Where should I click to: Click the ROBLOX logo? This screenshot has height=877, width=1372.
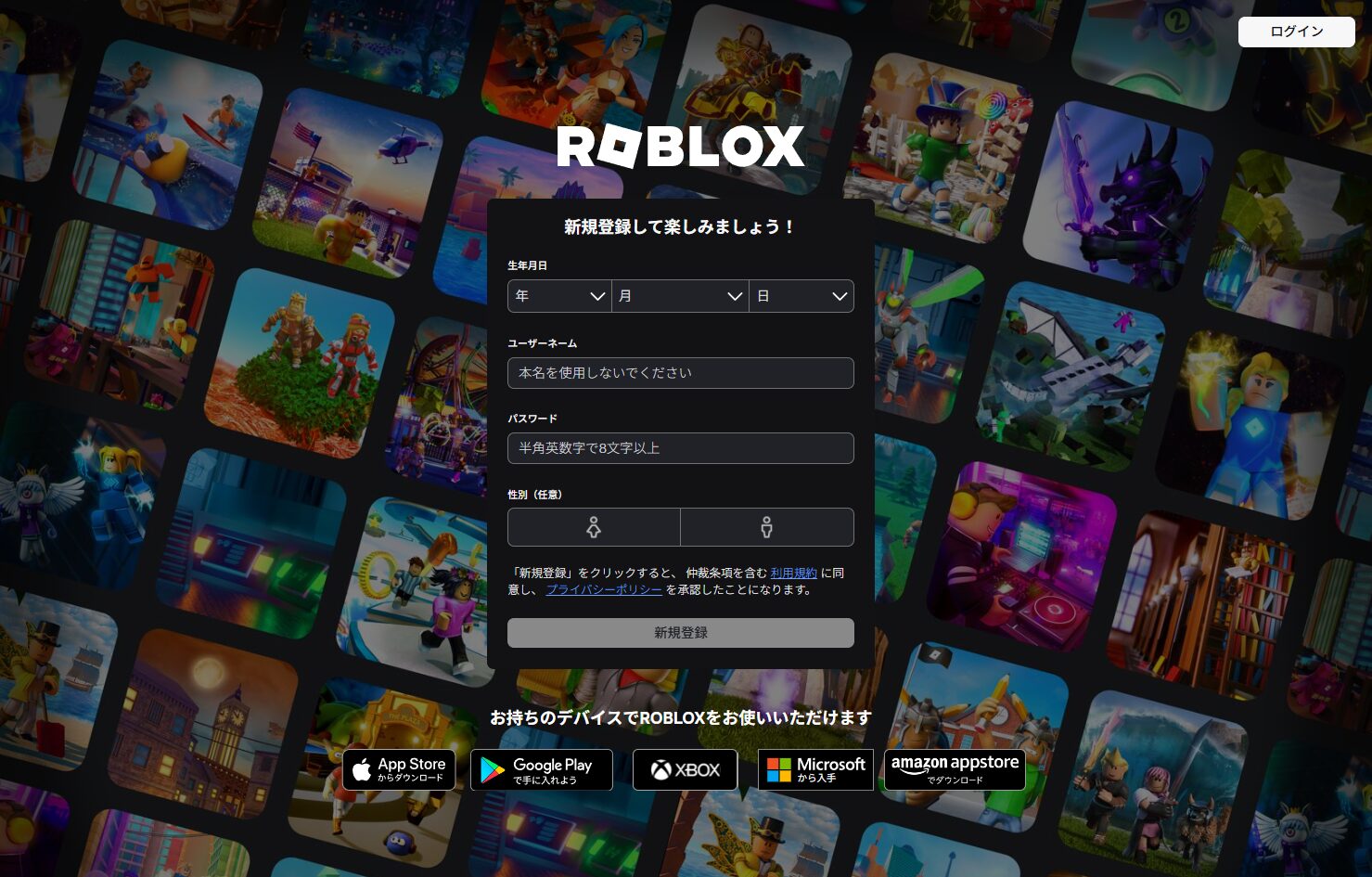click(680, 147)
